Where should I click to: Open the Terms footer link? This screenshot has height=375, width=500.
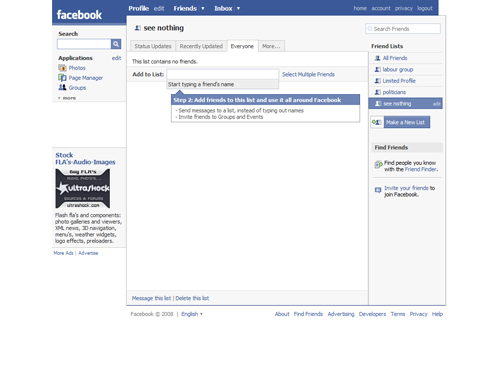point(398,314)
